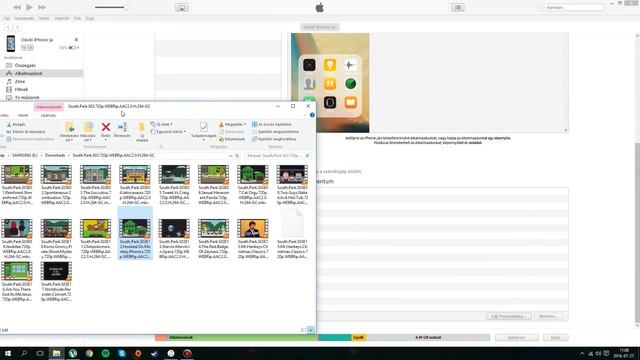Open taskbar search magnifier
Viewport: 640px width, 360px height.
click(24, 353)
